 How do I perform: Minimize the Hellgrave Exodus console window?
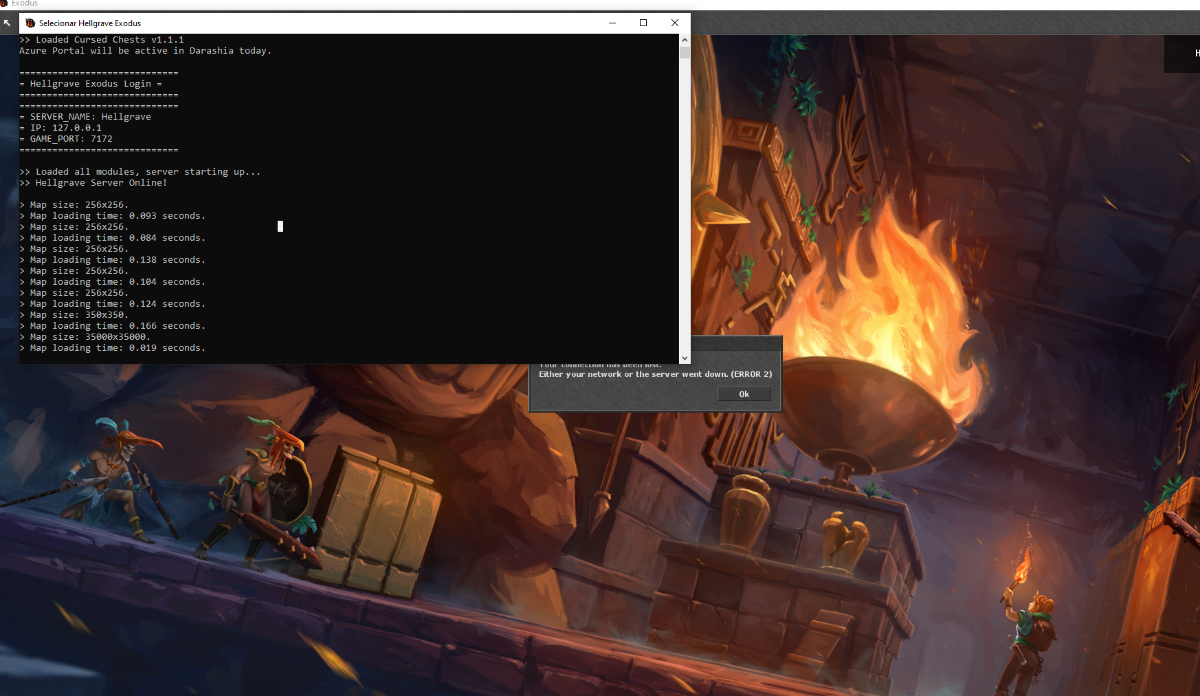point(612,22)
